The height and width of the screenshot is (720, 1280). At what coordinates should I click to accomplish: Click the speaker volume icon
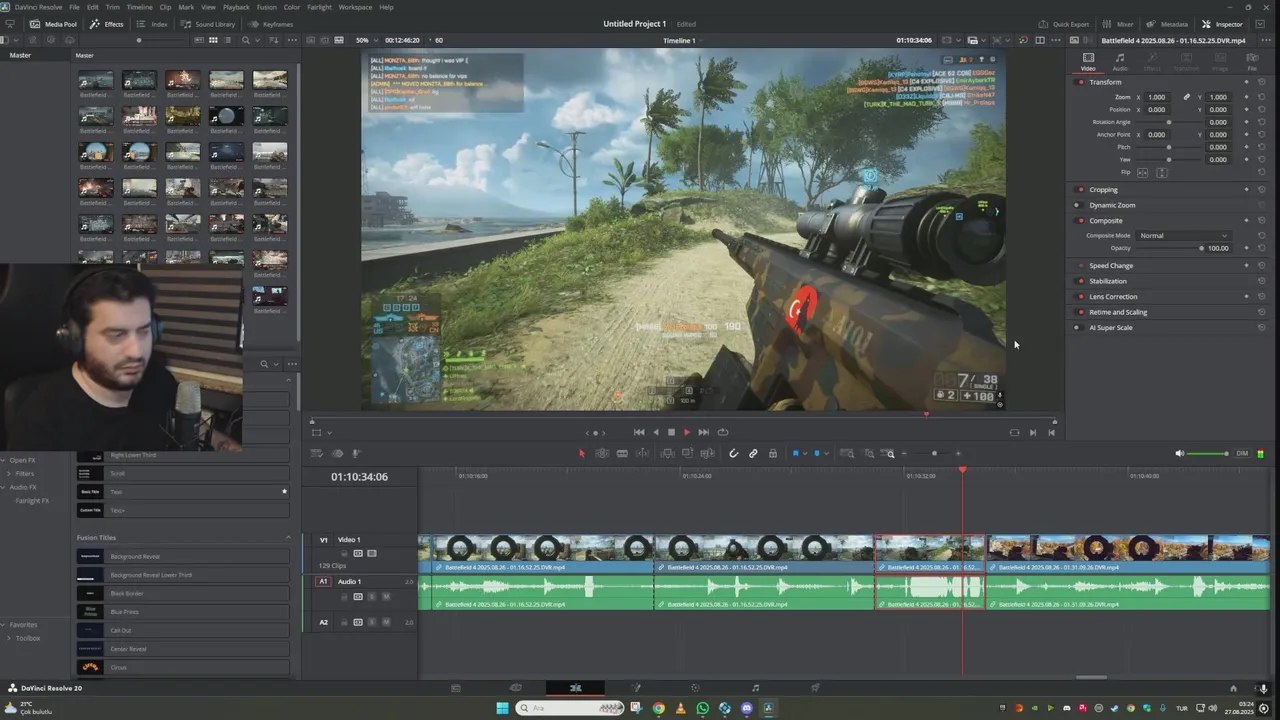point(1180,453)
